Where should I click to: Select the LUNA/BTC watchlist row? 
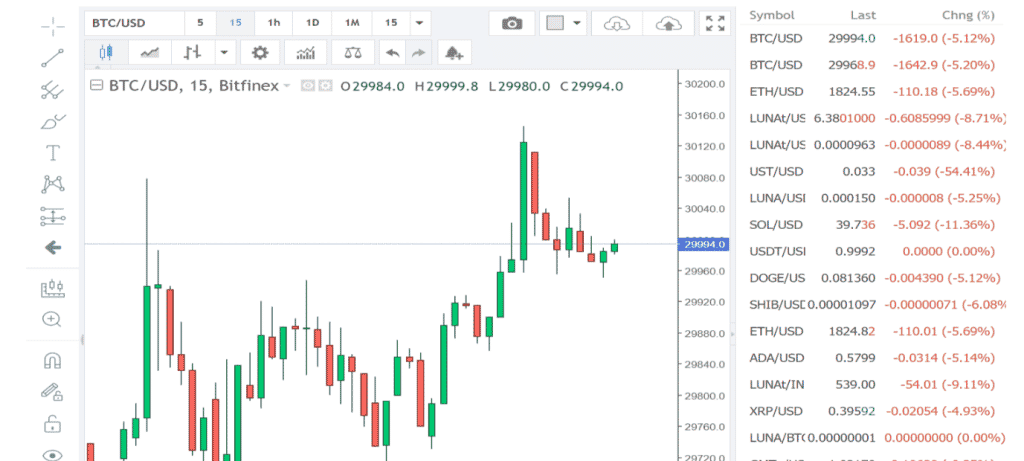(872, 437)
